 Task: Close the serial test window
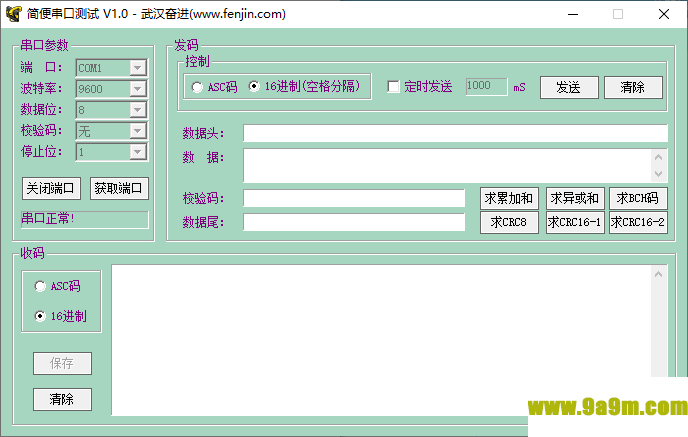point(664,14)
